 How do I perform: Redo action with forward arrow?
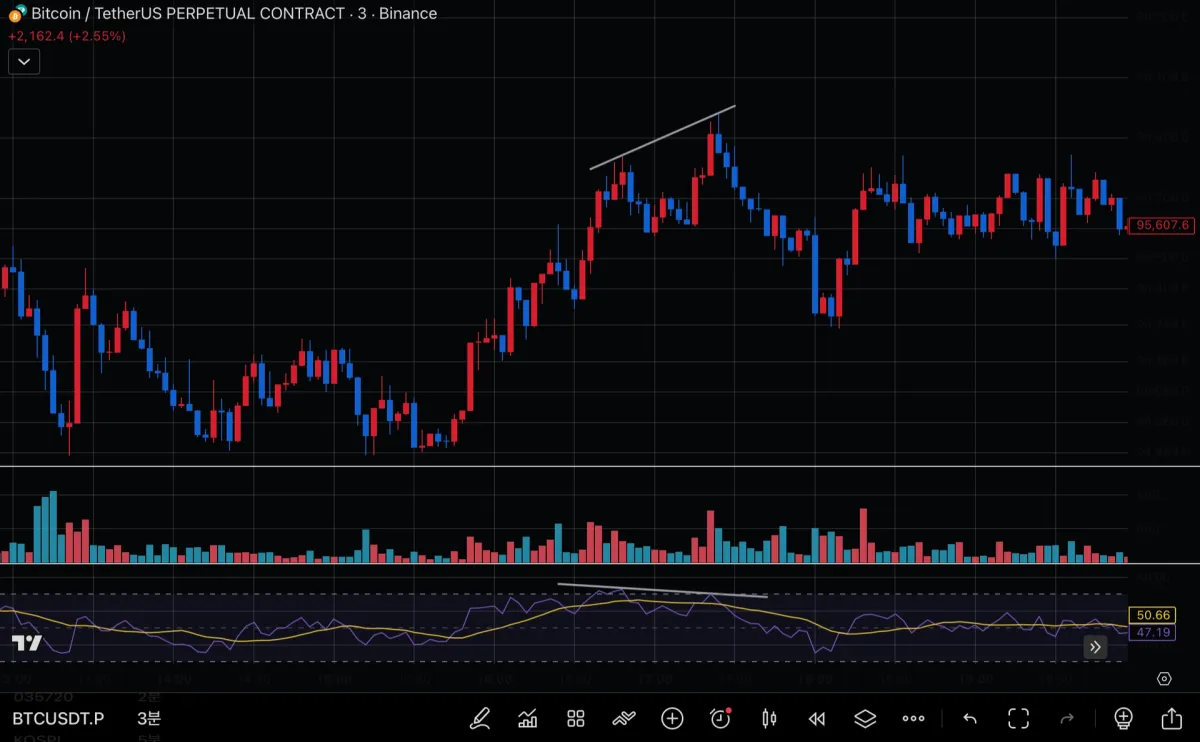coord(1067,718)
